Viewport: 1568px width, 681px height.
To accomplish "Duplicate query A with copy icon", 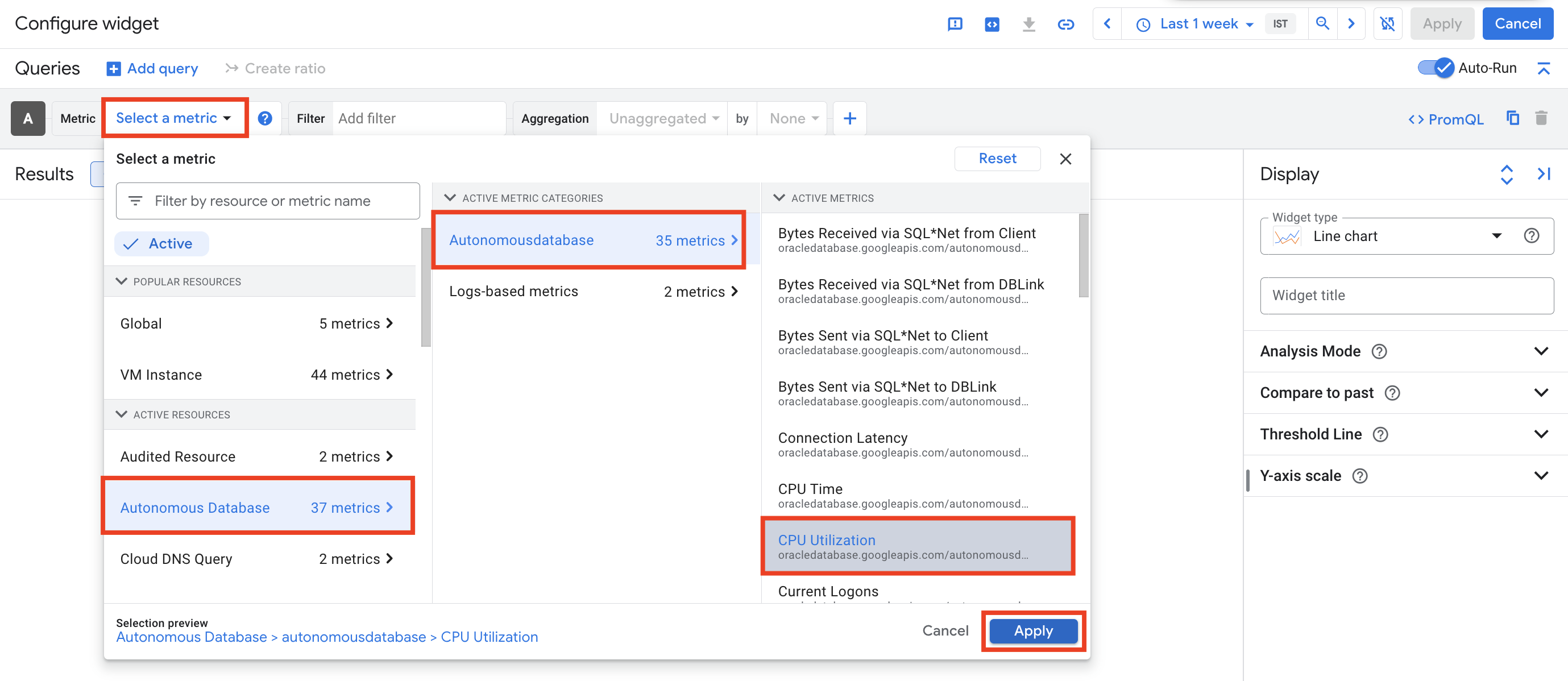I will coord(1512,118).
